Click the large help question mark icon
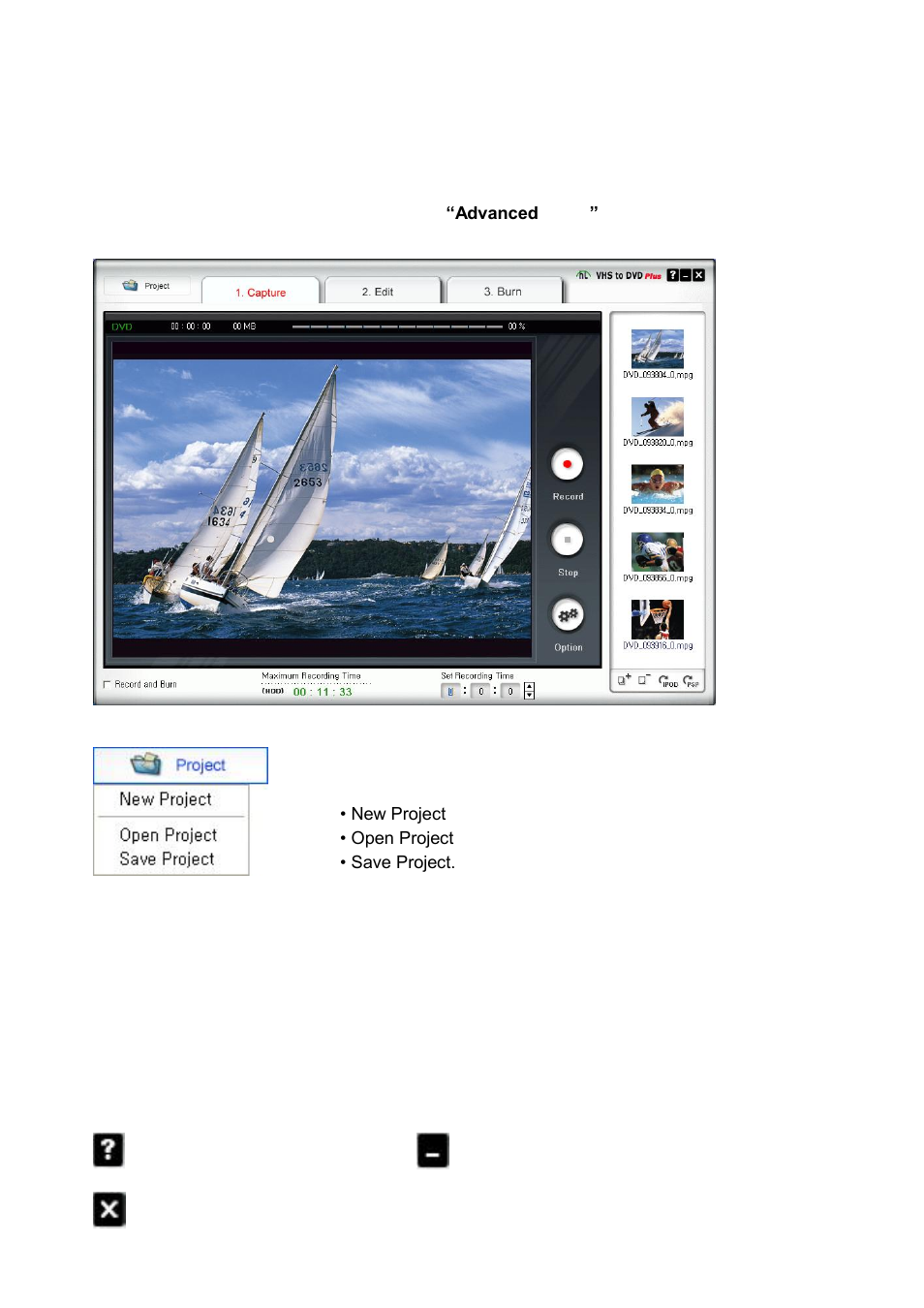924x1308 pixels. click(108, 1150)
